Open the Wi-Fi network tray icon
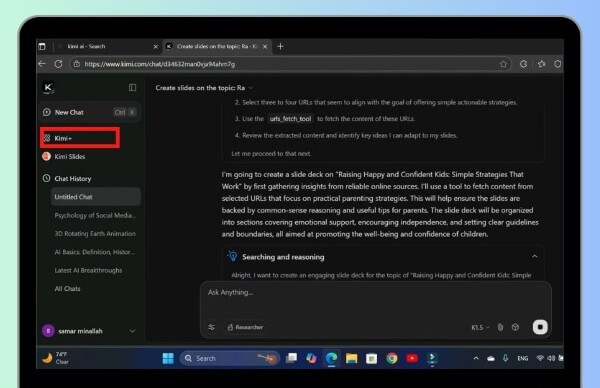The height and width of the screenshot is (388, 600). point(540,358)
